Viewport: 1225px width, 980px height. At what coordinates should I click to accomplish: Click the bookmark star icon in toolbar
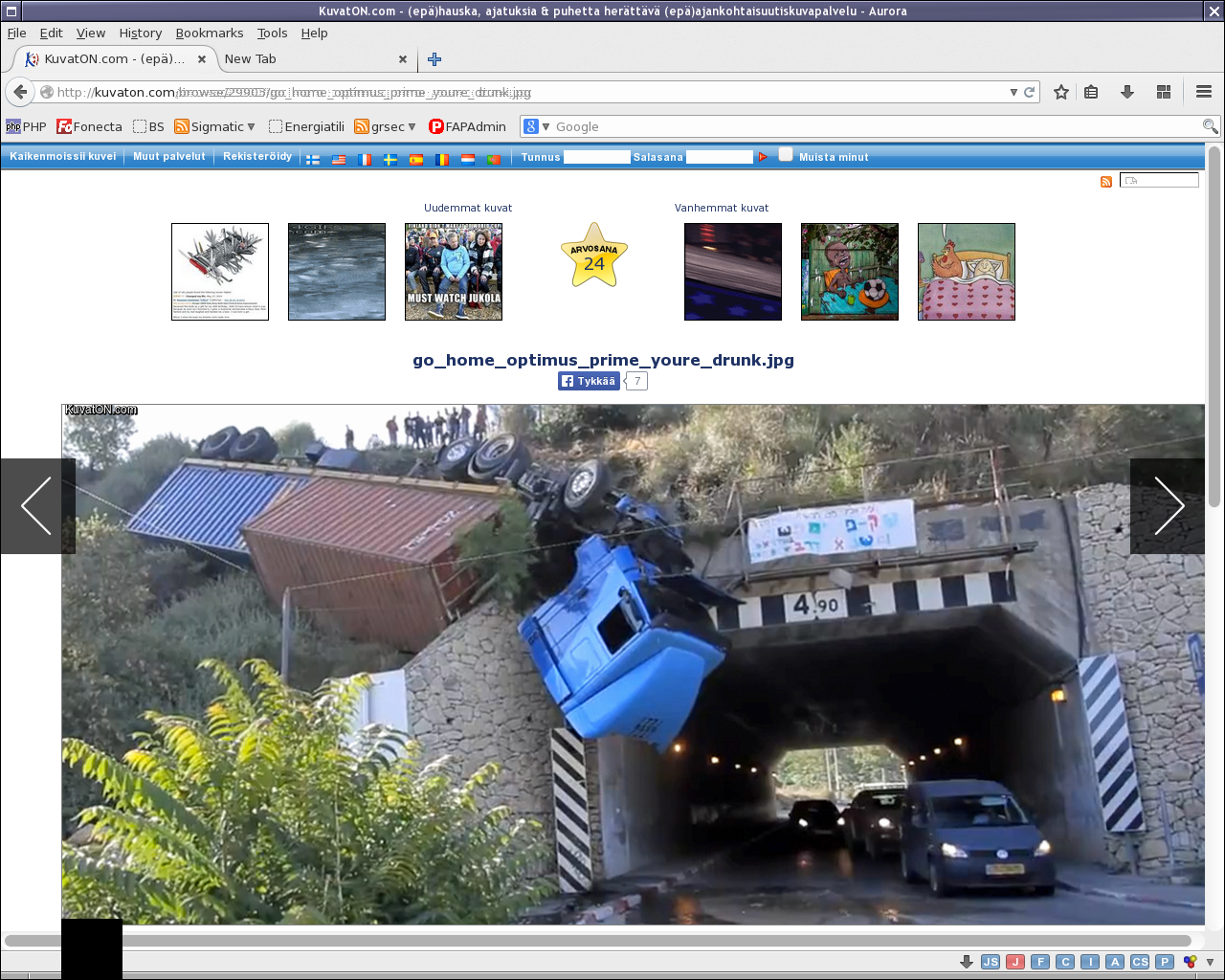(1060, 92)
